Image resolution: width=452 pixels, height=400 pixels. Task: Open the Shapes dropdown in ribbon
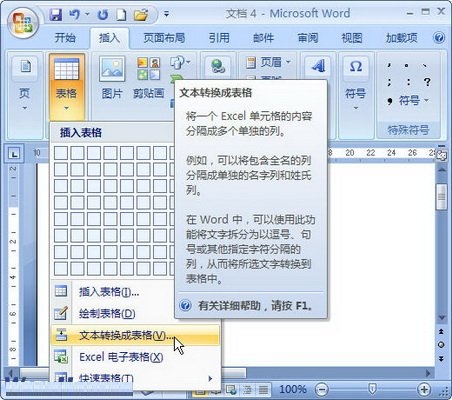(180, 62)
